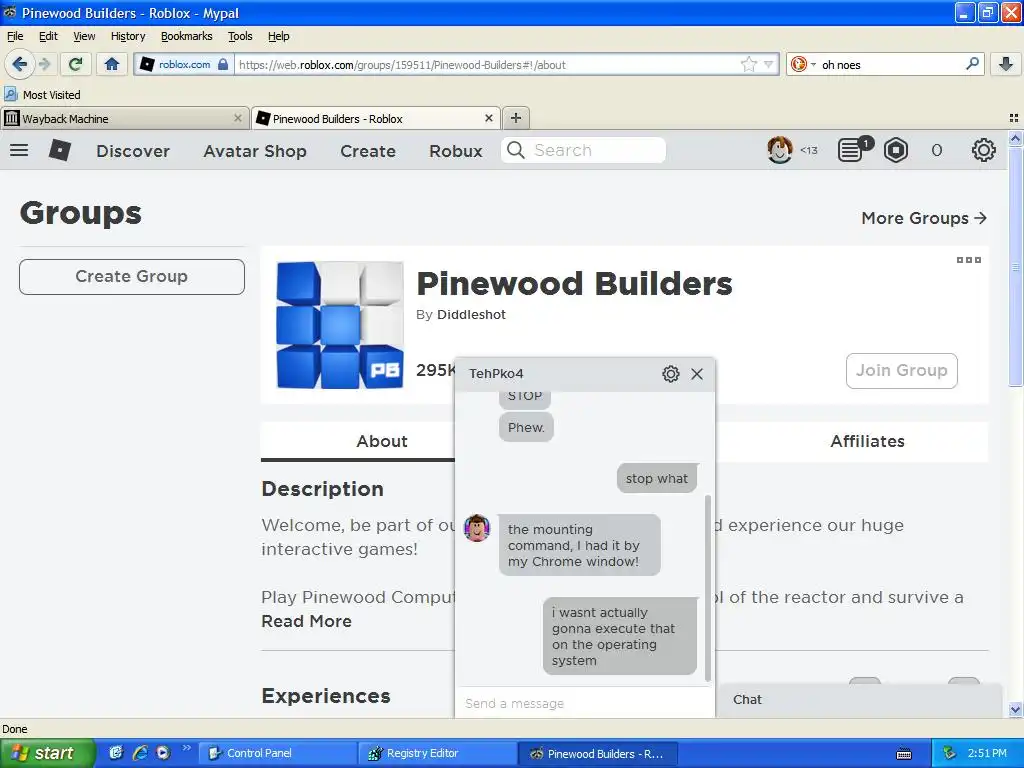Open the avatar profile picture
This screenshot has height=768, width=1024.
(780, 150)
